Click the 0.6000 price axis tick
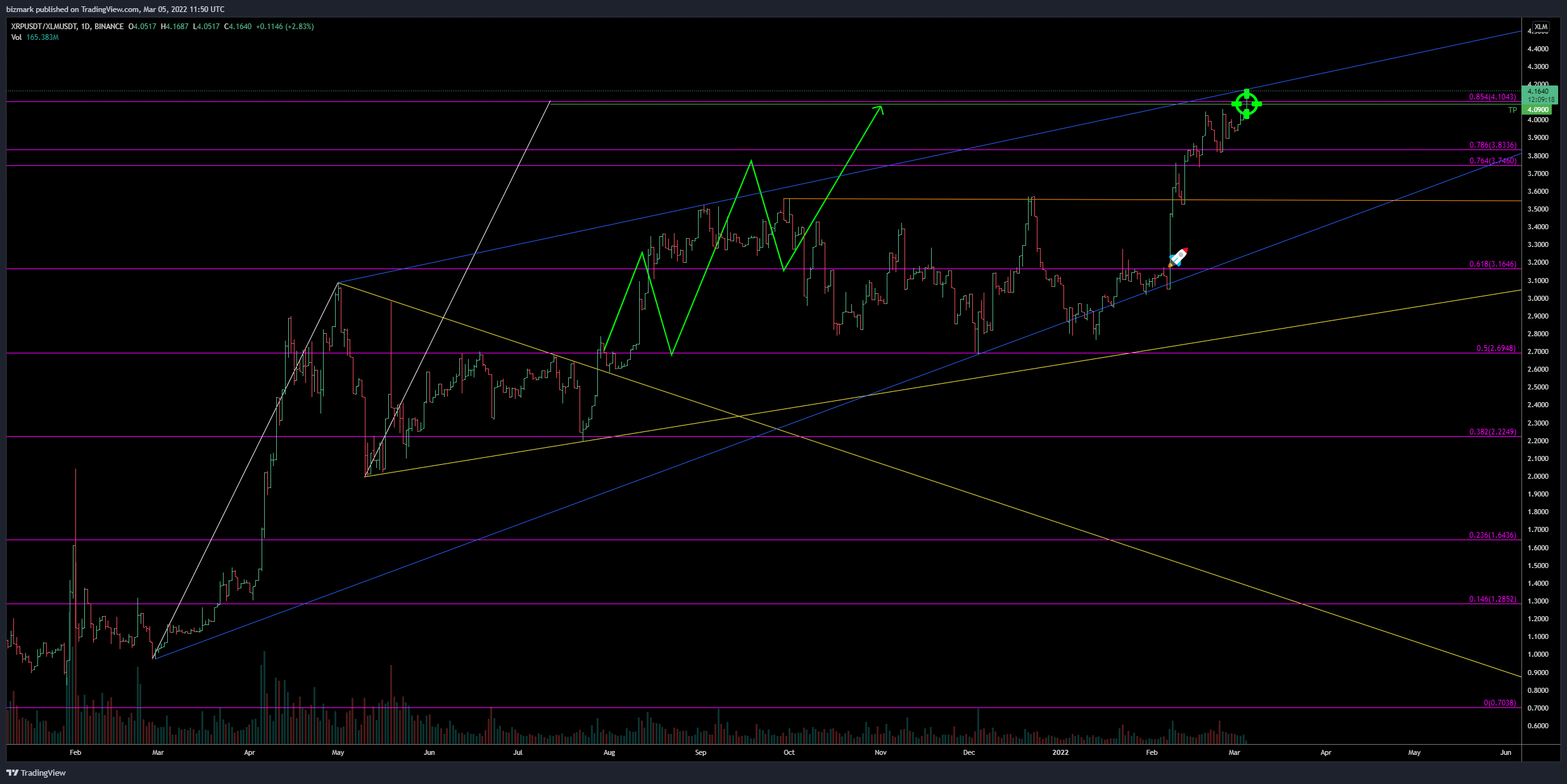This screenshot has width=1567, height=784. point(1538,726)
